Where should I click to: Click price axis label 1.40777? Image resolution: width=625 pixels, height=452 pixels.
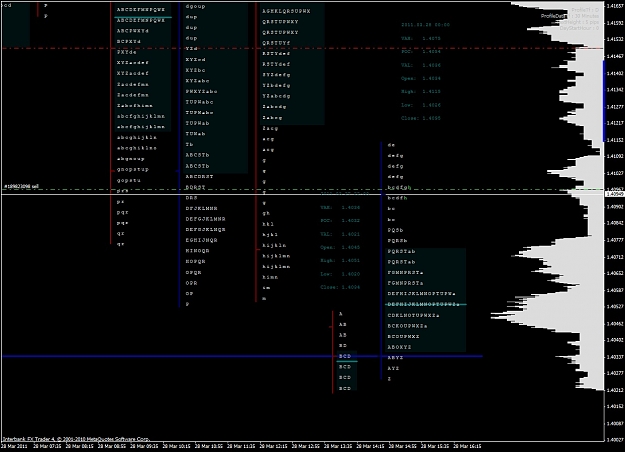tap(615, 240)
